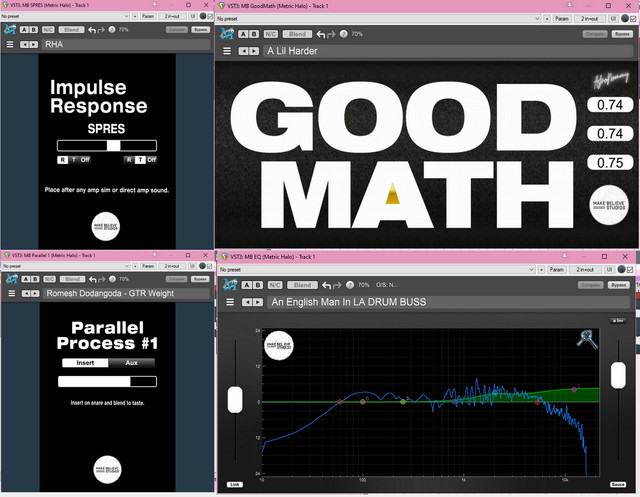
Task: Toggle the enable checkbox in MB EQ window
Action: tap(630, 270)
